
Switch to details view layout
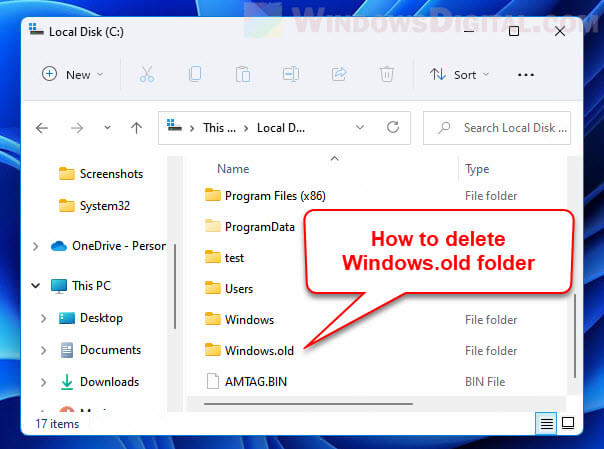pos(547,424)
